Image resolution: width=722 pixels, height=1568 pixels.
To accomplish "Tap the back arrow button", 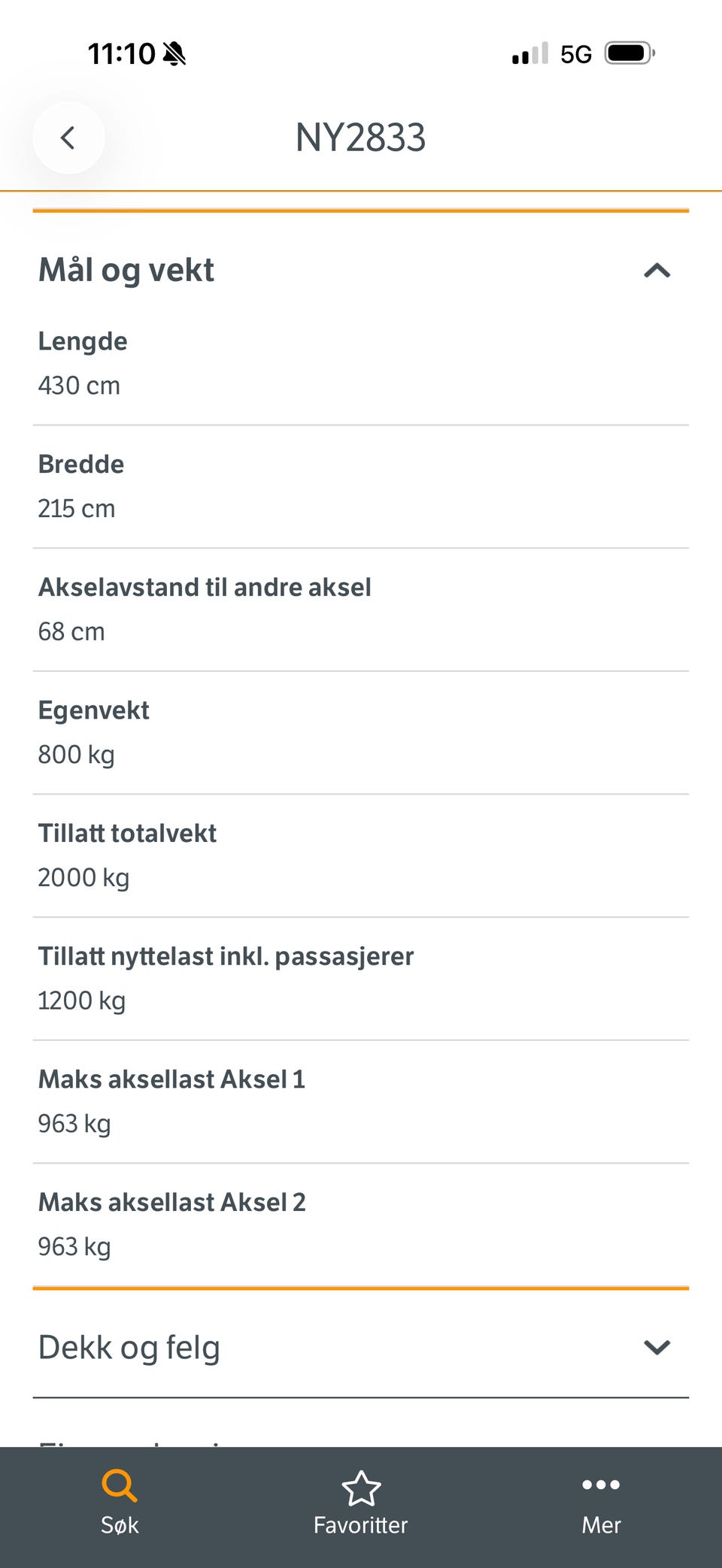I will [68, 138].
